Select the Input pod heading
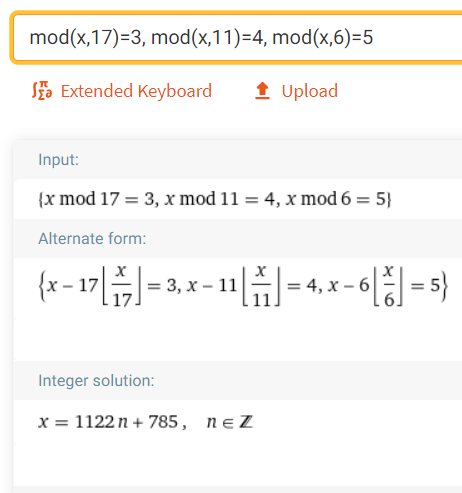 coord(58,159)
